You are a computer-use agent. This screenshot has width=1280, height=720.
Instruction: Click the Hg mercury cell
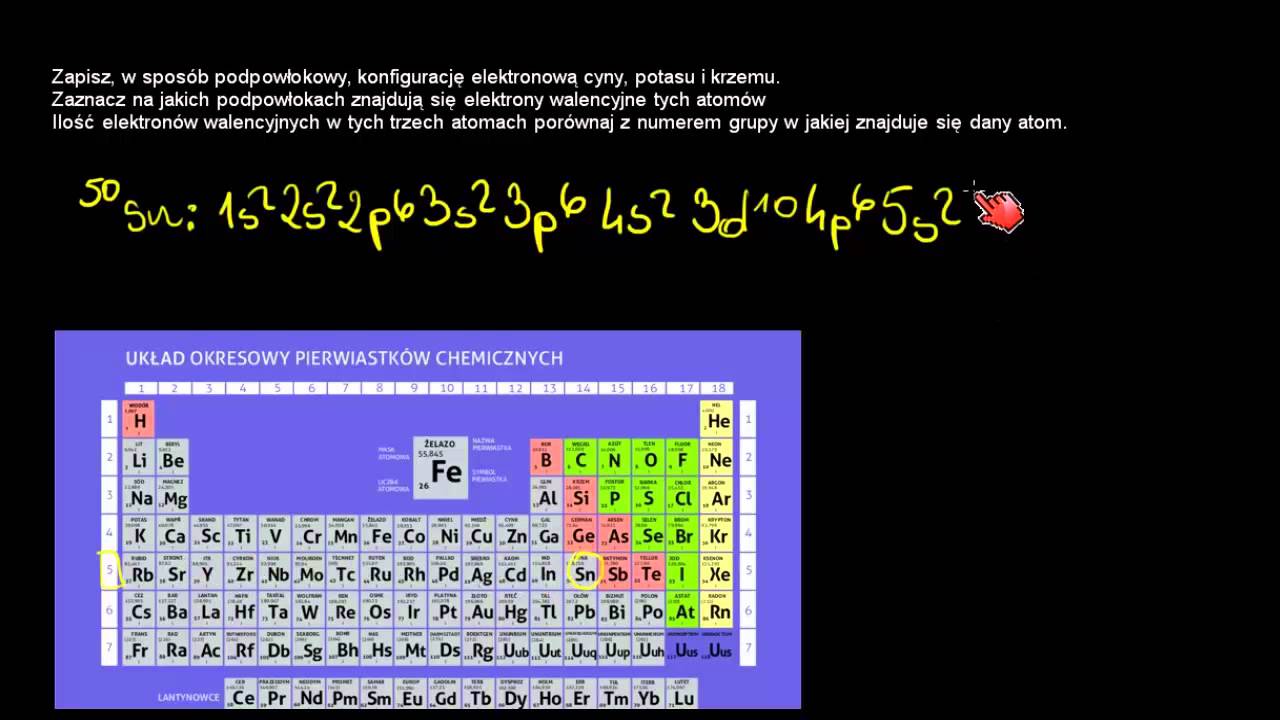coord(514,609)
